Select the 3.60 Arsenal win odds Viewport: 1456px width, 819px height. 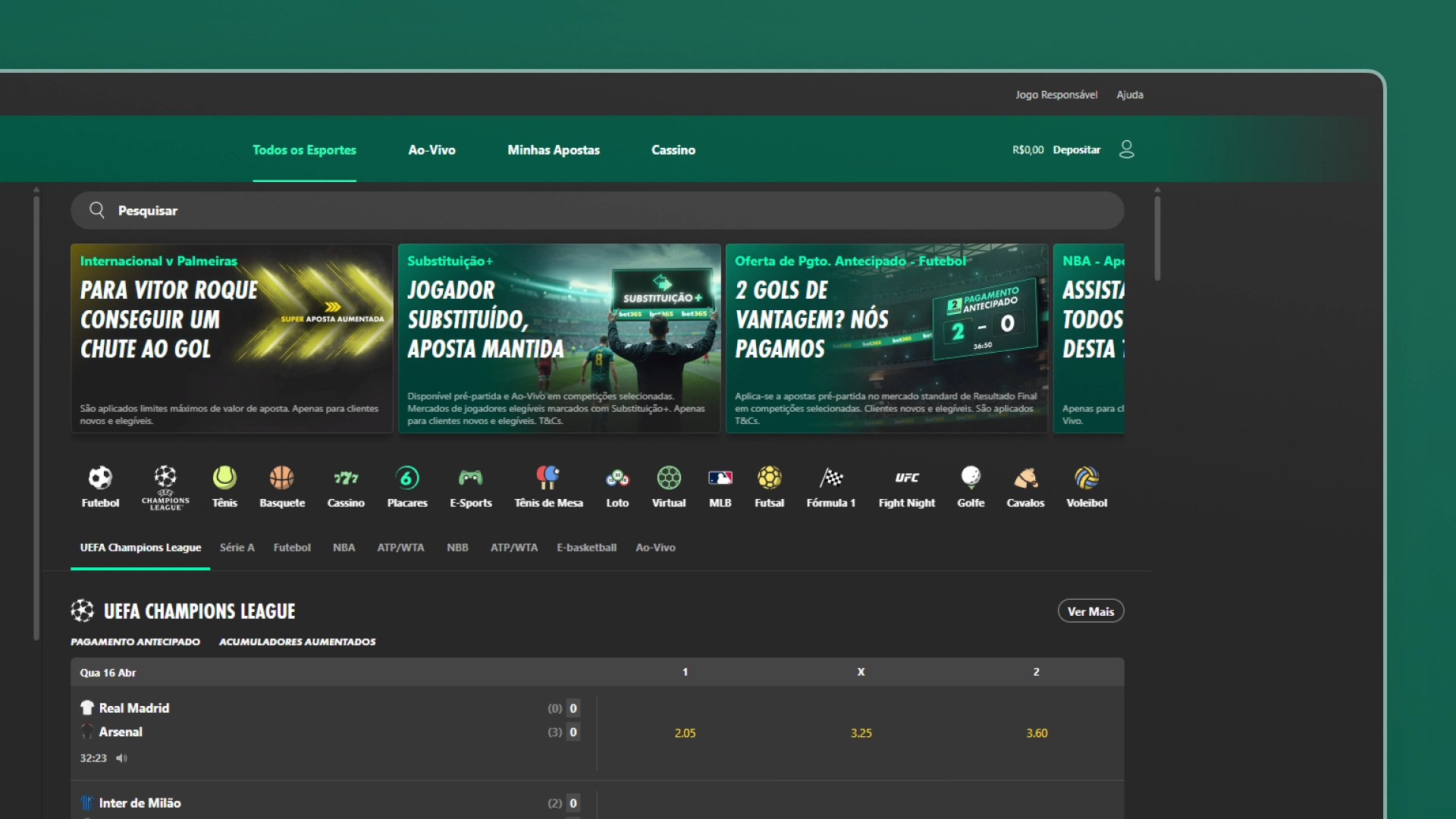point(1037,733)
